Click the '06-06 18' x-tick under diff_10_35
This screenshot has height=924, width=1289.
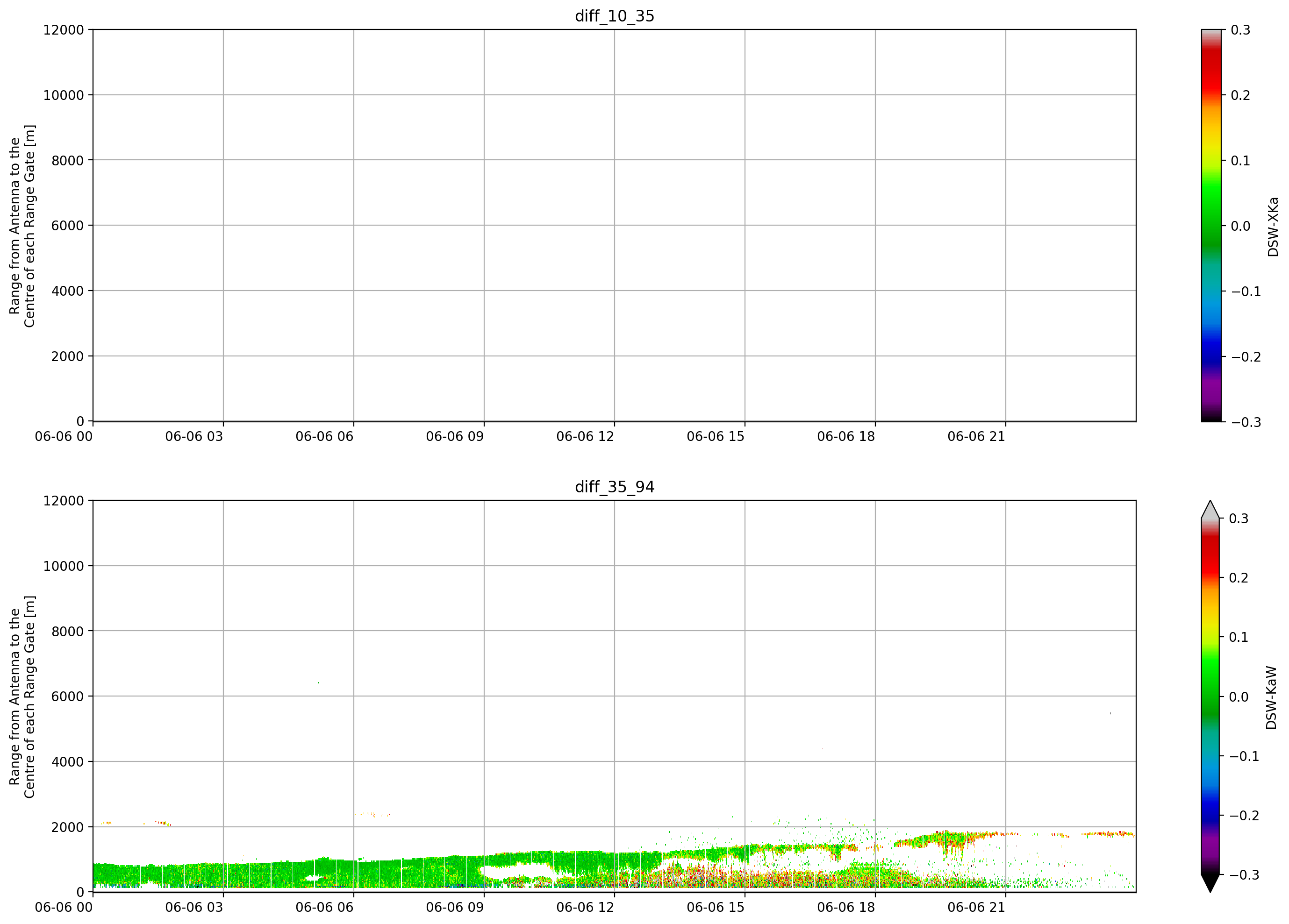[x=846, y=436]
